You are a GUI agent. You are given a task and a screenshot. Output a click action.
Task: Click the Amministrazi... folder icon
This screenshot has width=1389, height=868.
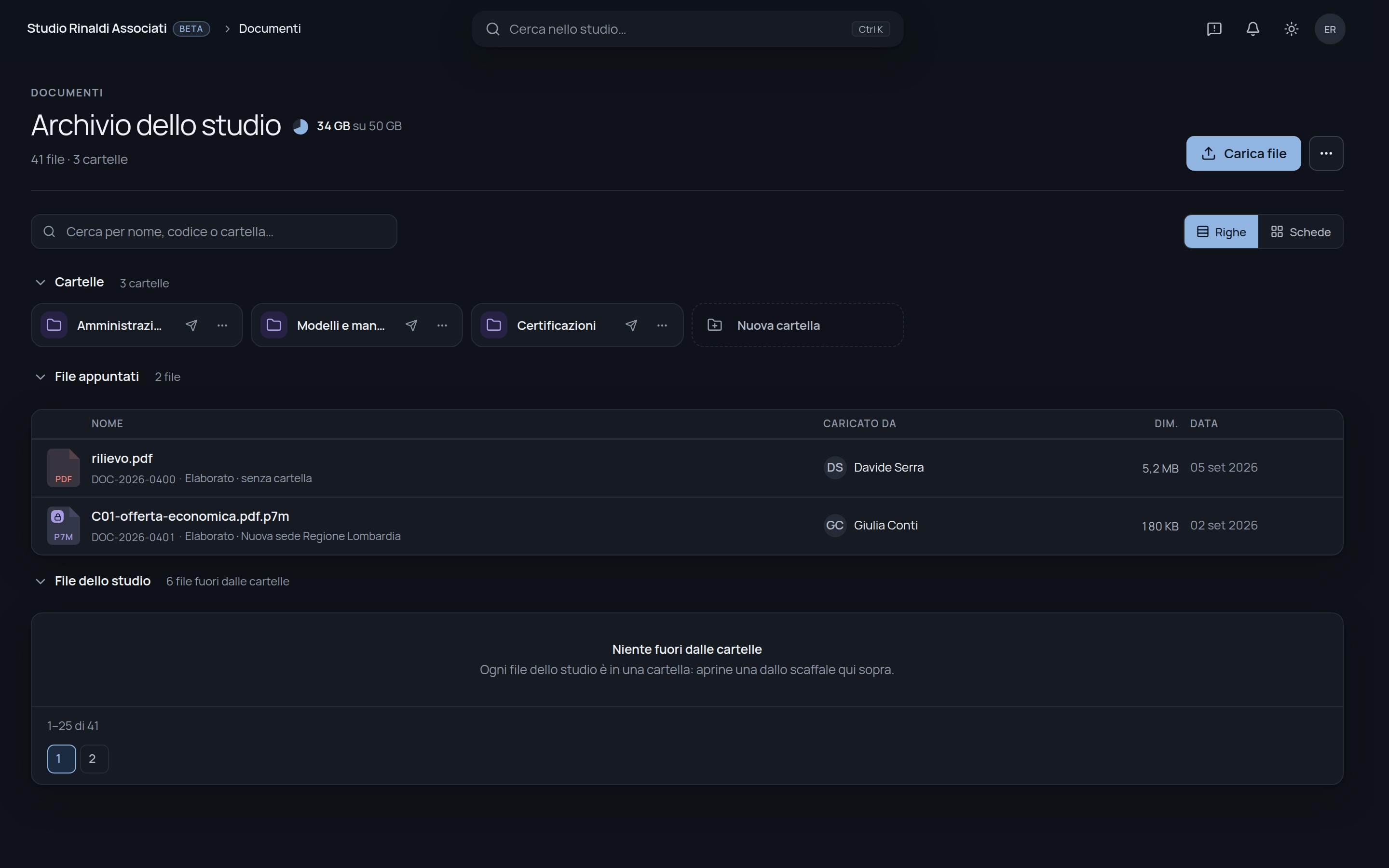tap(54, 325)
